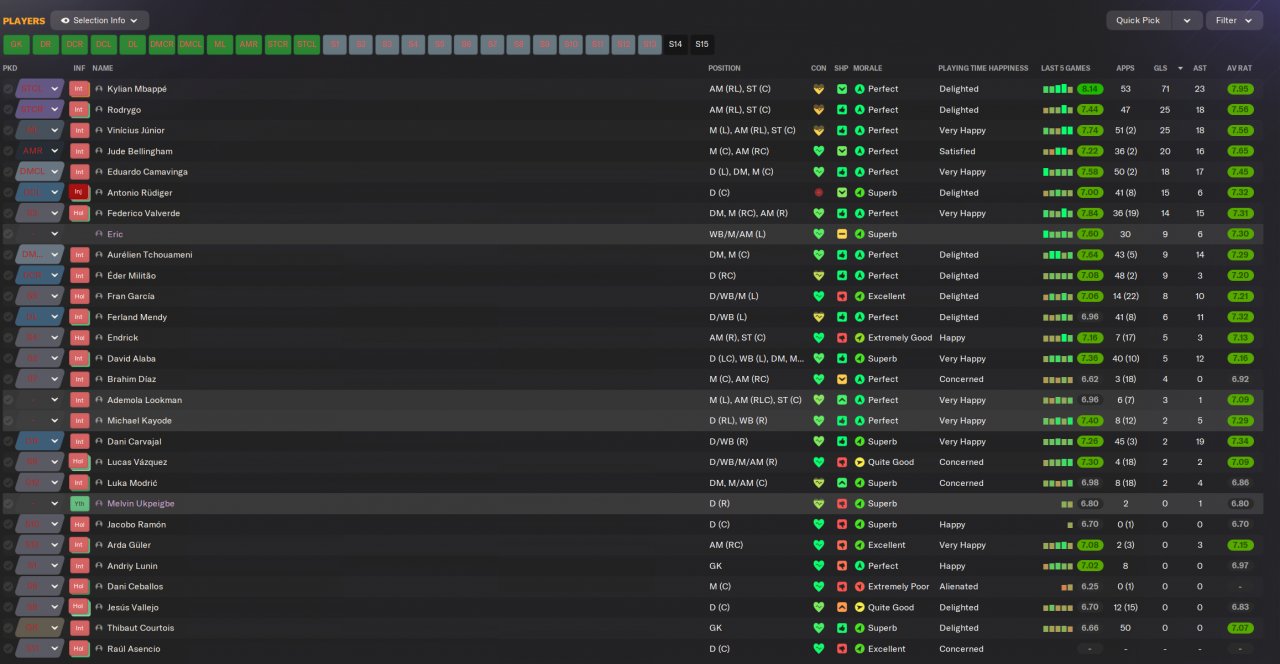Screen dimensions: 1280x664
Task: Select the GK position slot
Action: pyautogui.click(x=17, y=44)
